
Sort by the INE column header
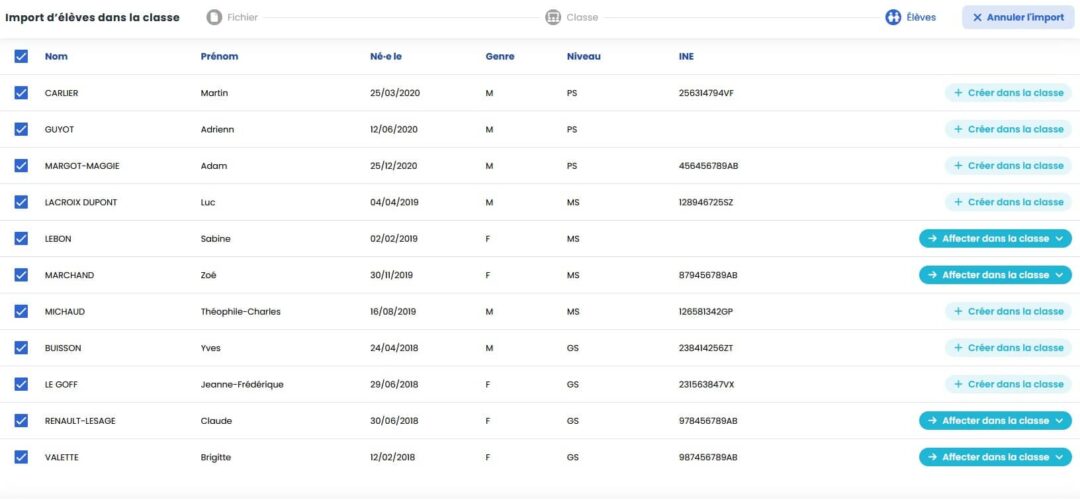[686, 56]
